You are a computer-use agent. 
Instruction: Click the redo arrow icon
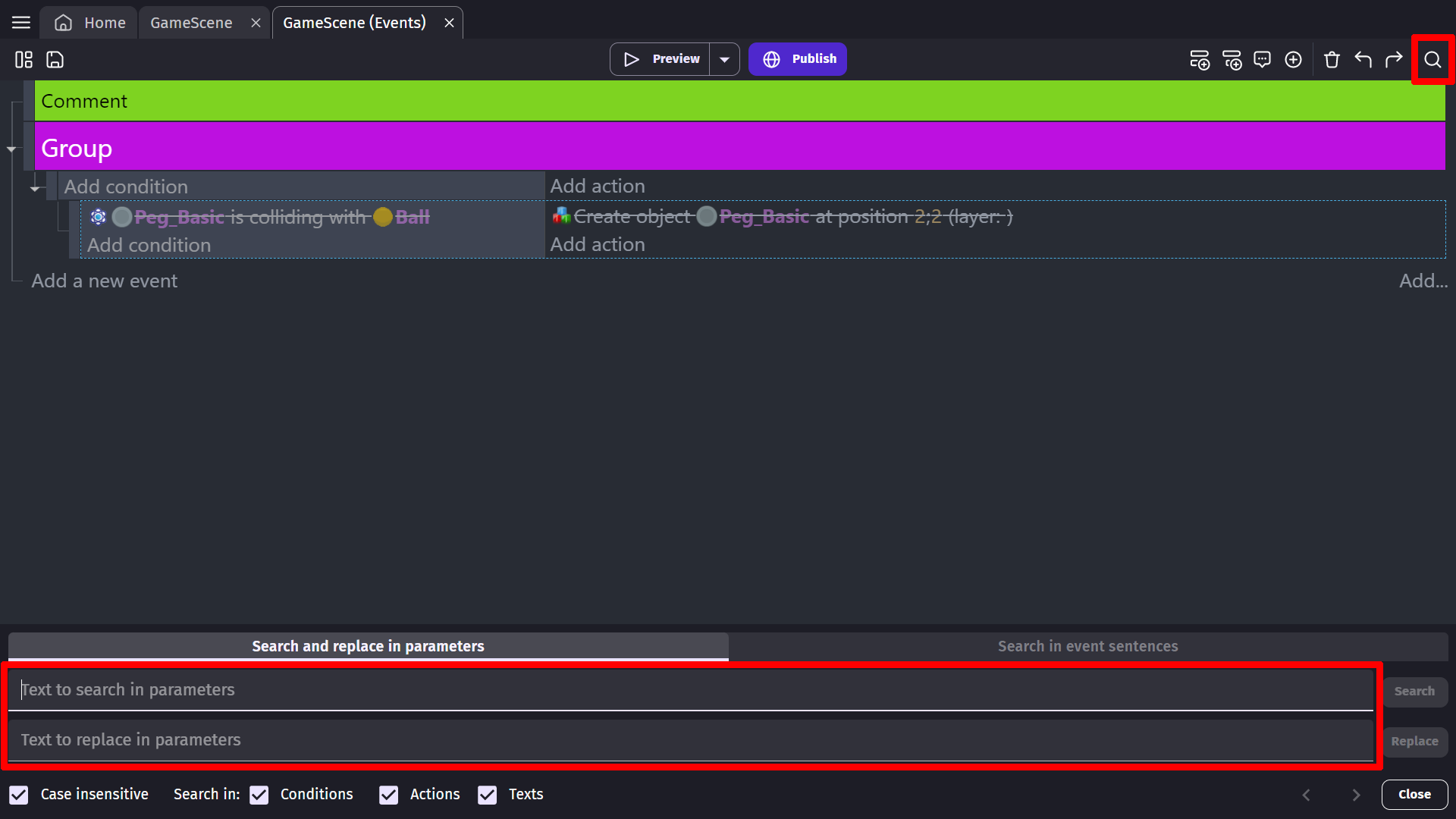1394,59
